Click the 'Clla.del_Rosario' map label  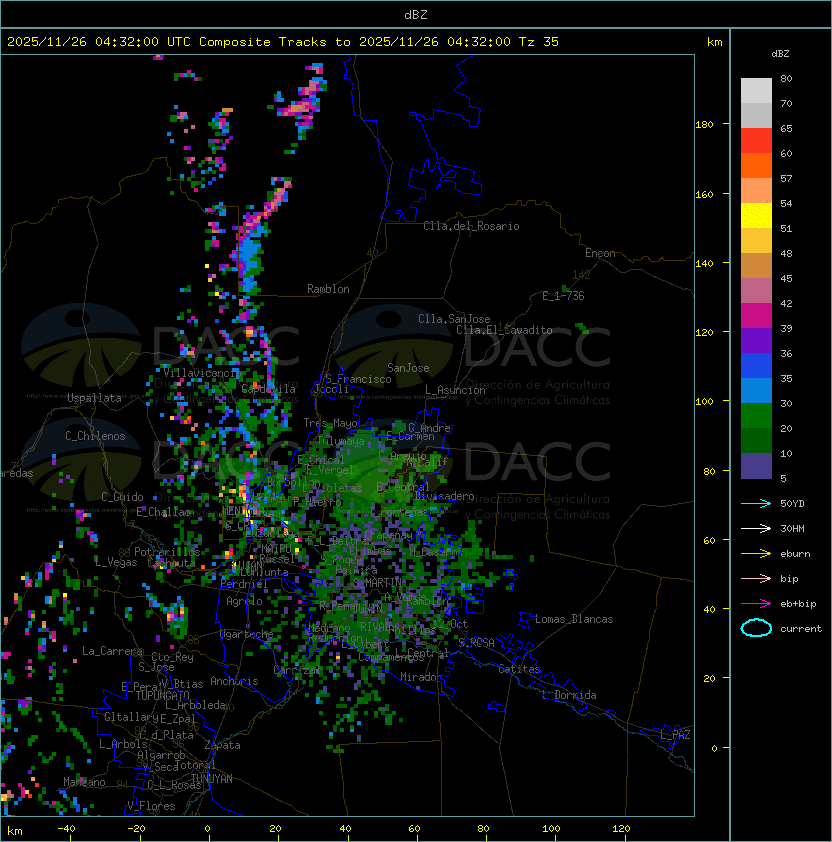(471, 226)
